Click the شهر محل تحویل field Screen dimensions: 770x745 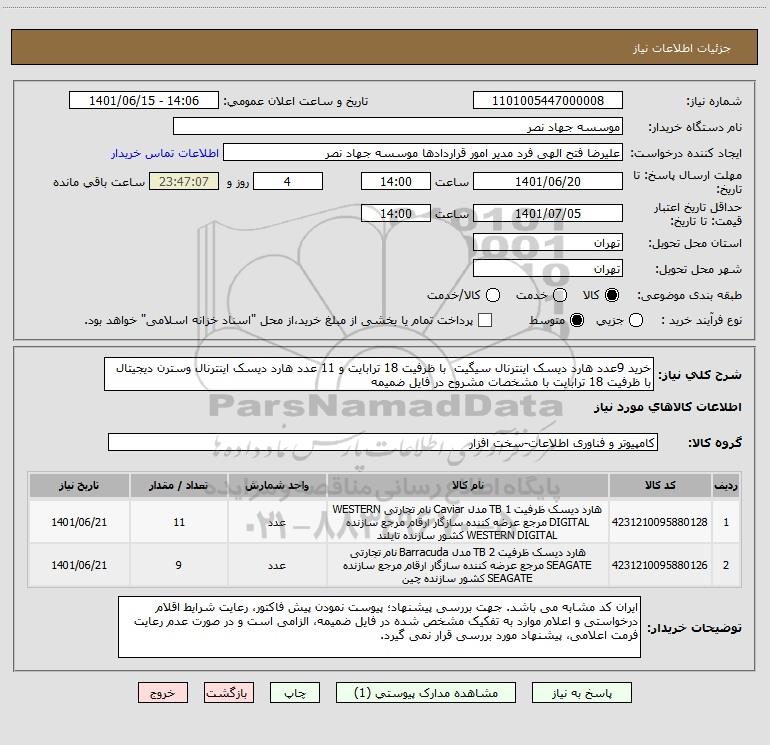point(548,268)
